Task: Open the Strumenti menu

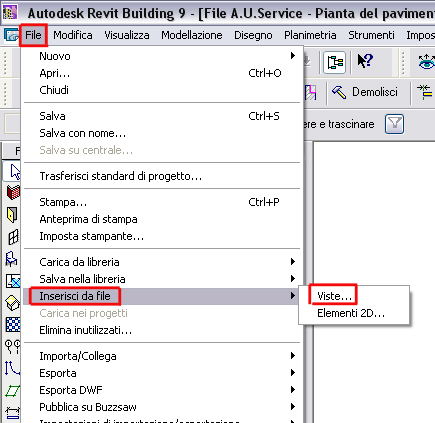Action: pos(371,35)
